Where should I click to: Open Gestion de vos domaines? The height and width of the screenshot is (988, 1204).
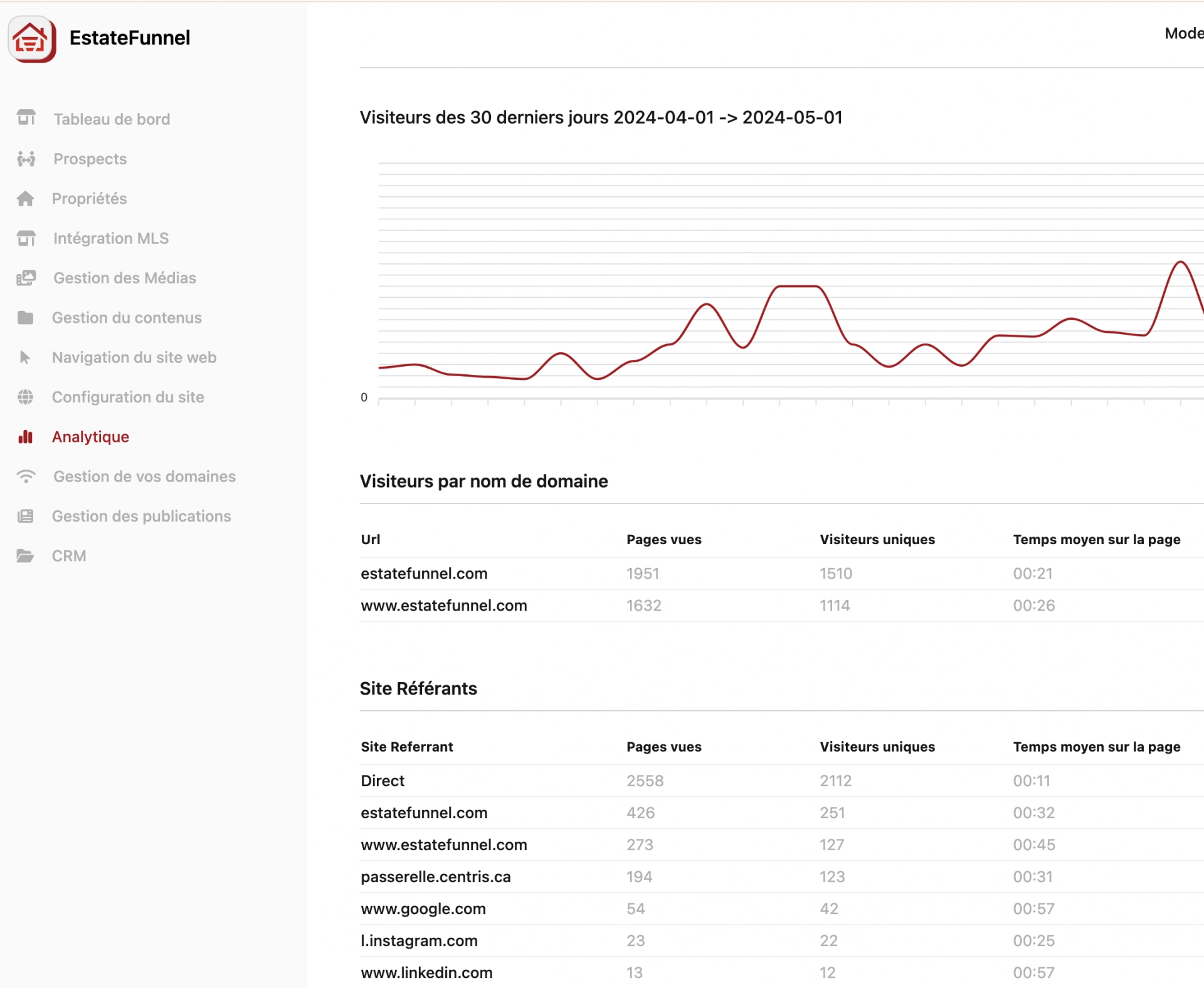point(145,476)
